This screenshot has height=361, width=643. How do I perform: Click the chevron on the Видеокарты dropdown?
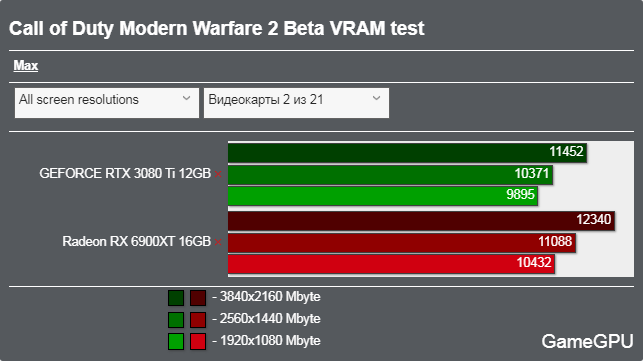[376, 98]
